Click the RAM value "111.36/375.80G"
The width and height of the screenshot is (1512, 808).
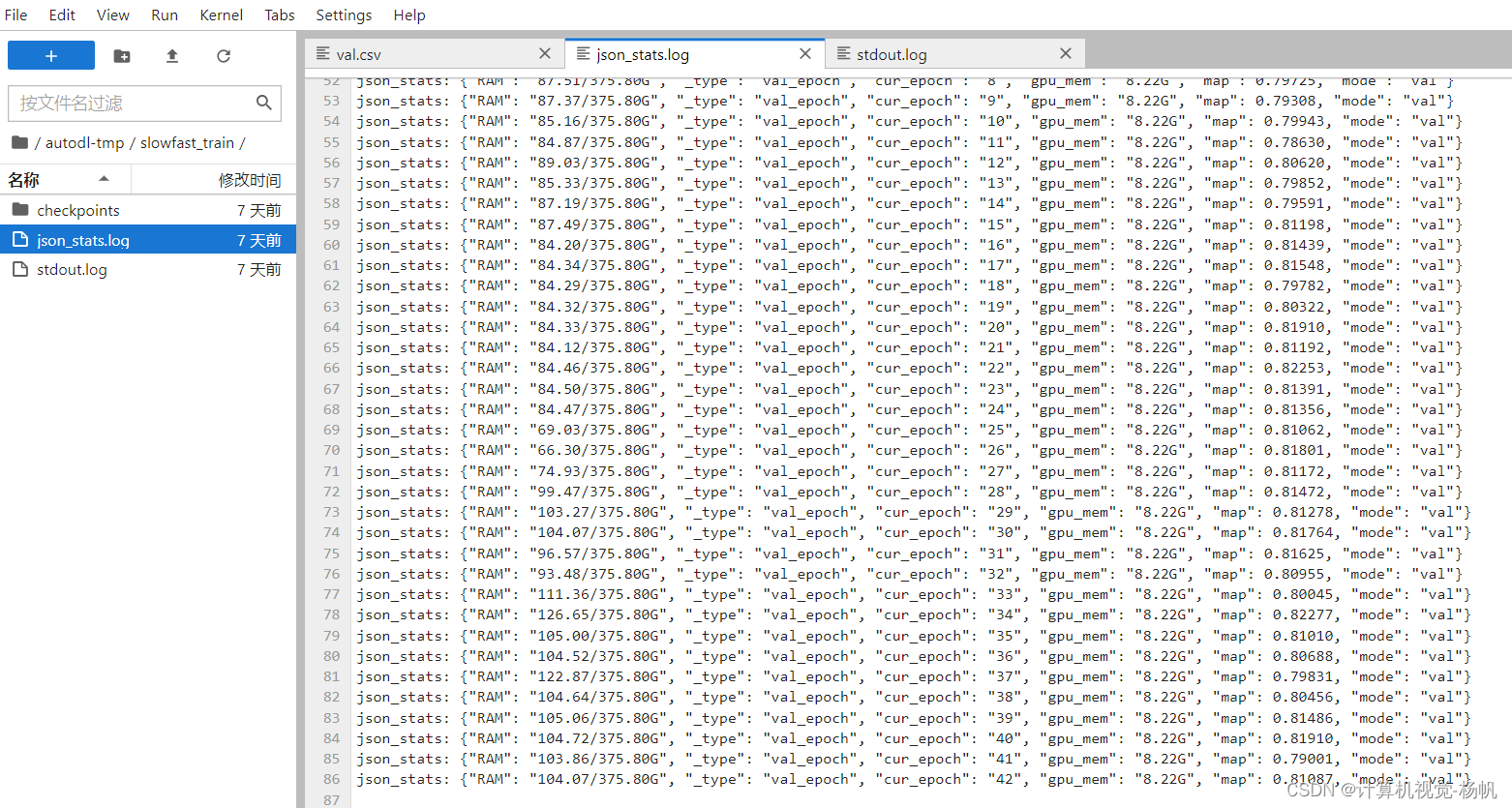pyautogui.click(x=597, y=594)
